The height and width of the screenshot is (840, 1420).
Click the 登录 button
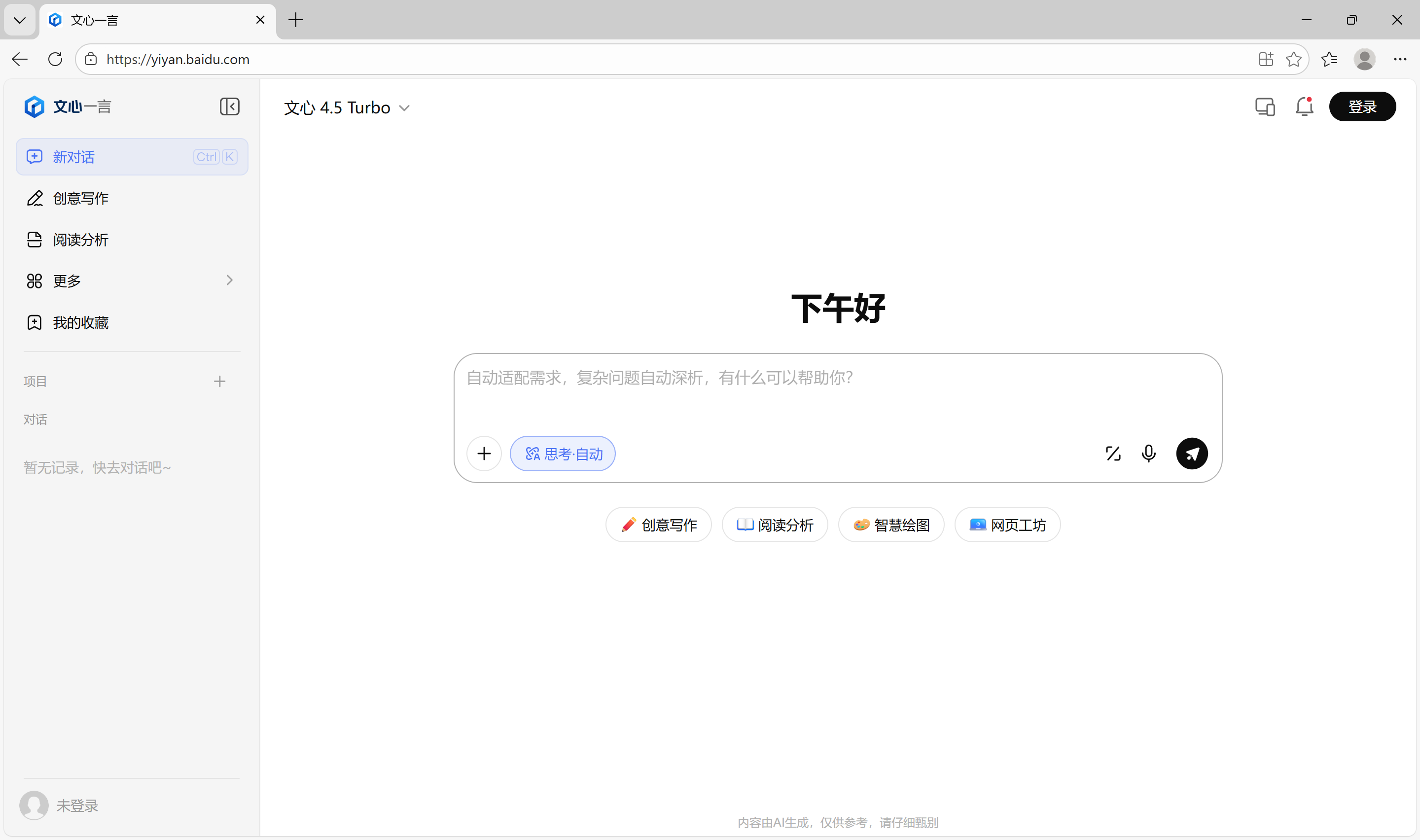pyautogui.click(x=1362, y=106)
